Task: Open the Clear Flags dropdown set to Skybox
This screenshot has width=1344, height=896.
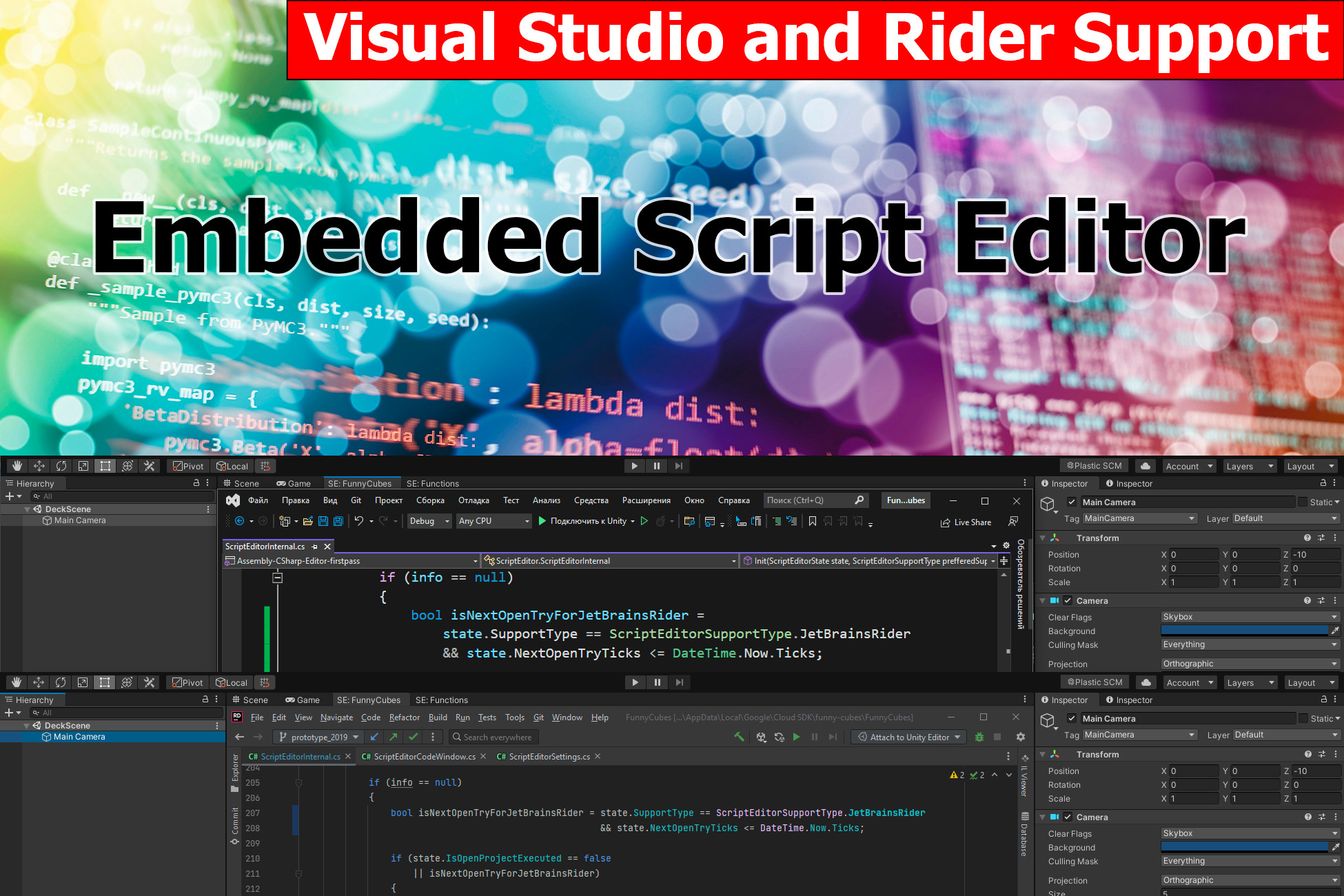Action: click(1250, 617)
